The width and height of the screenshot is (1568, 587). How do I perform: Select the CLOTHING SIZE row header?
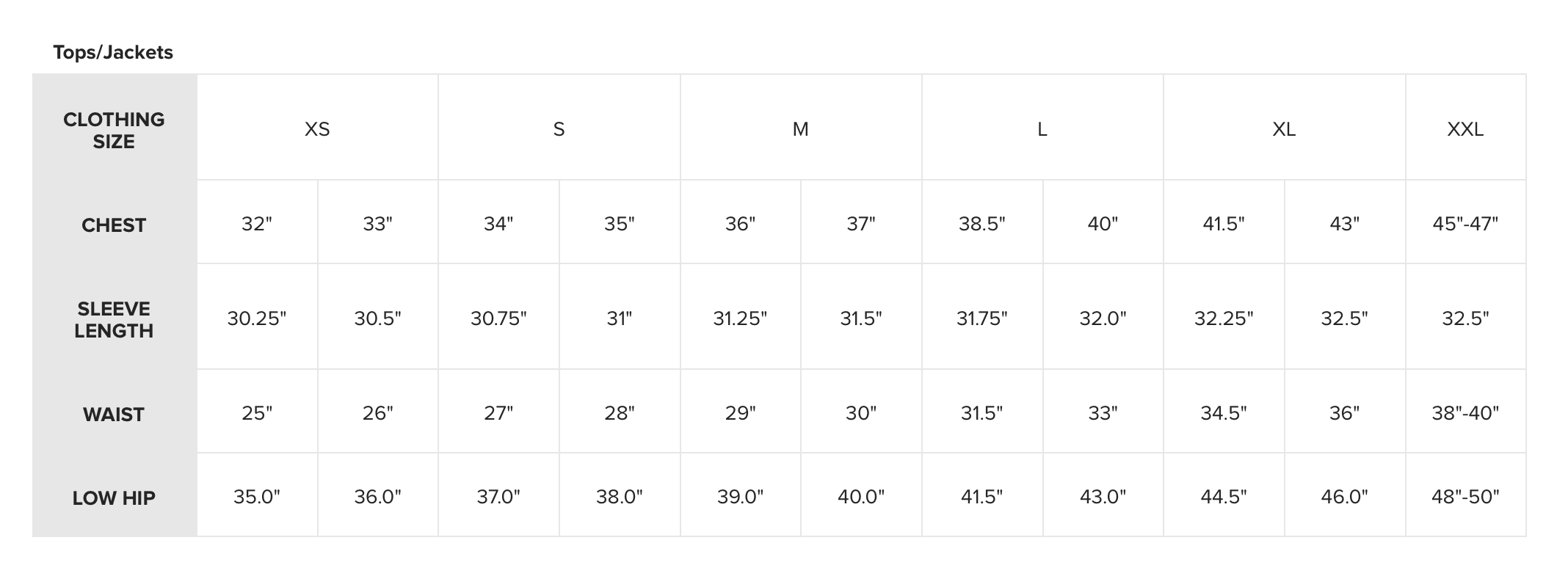pos(114,130)
